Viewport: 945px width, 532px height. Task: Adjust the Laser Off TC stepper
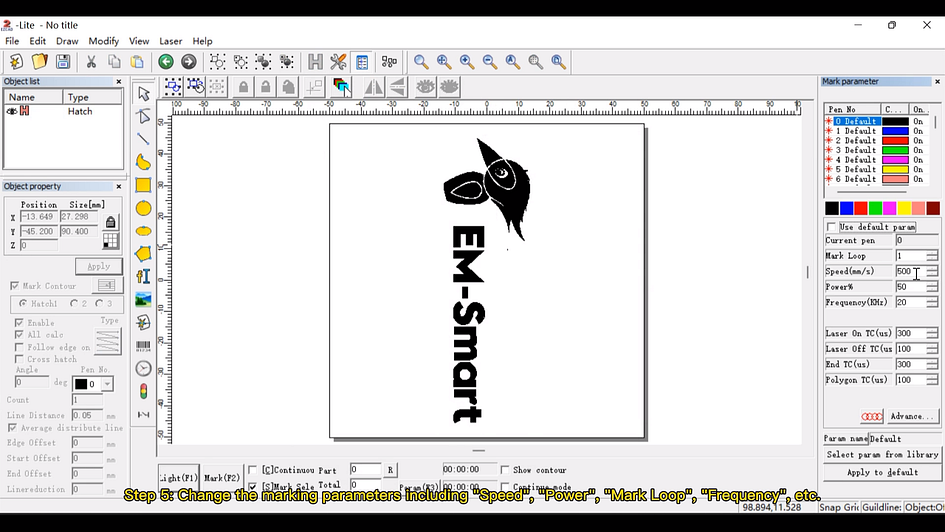[932, 349]
